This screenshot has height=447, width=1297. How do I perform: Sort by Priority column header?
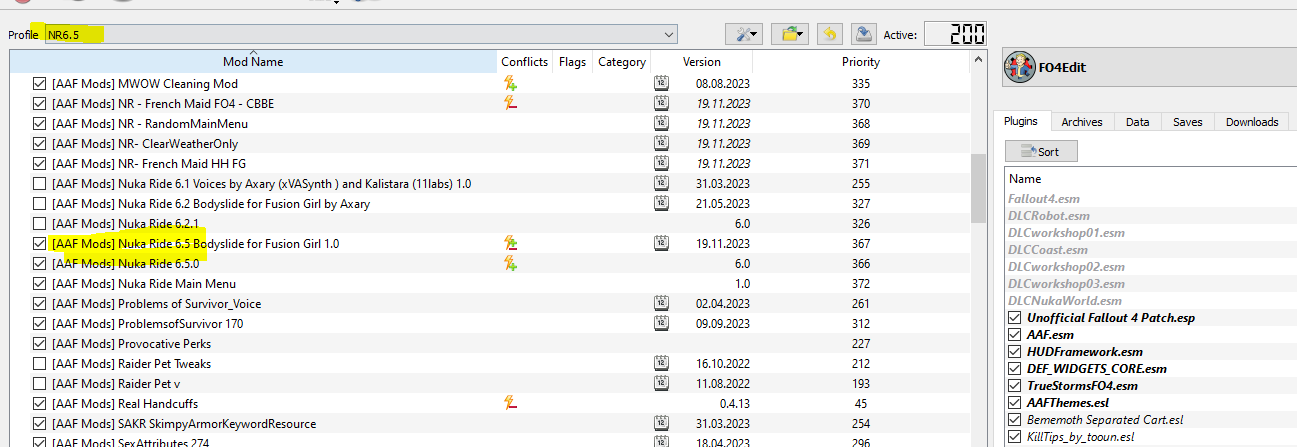point(861,61)
